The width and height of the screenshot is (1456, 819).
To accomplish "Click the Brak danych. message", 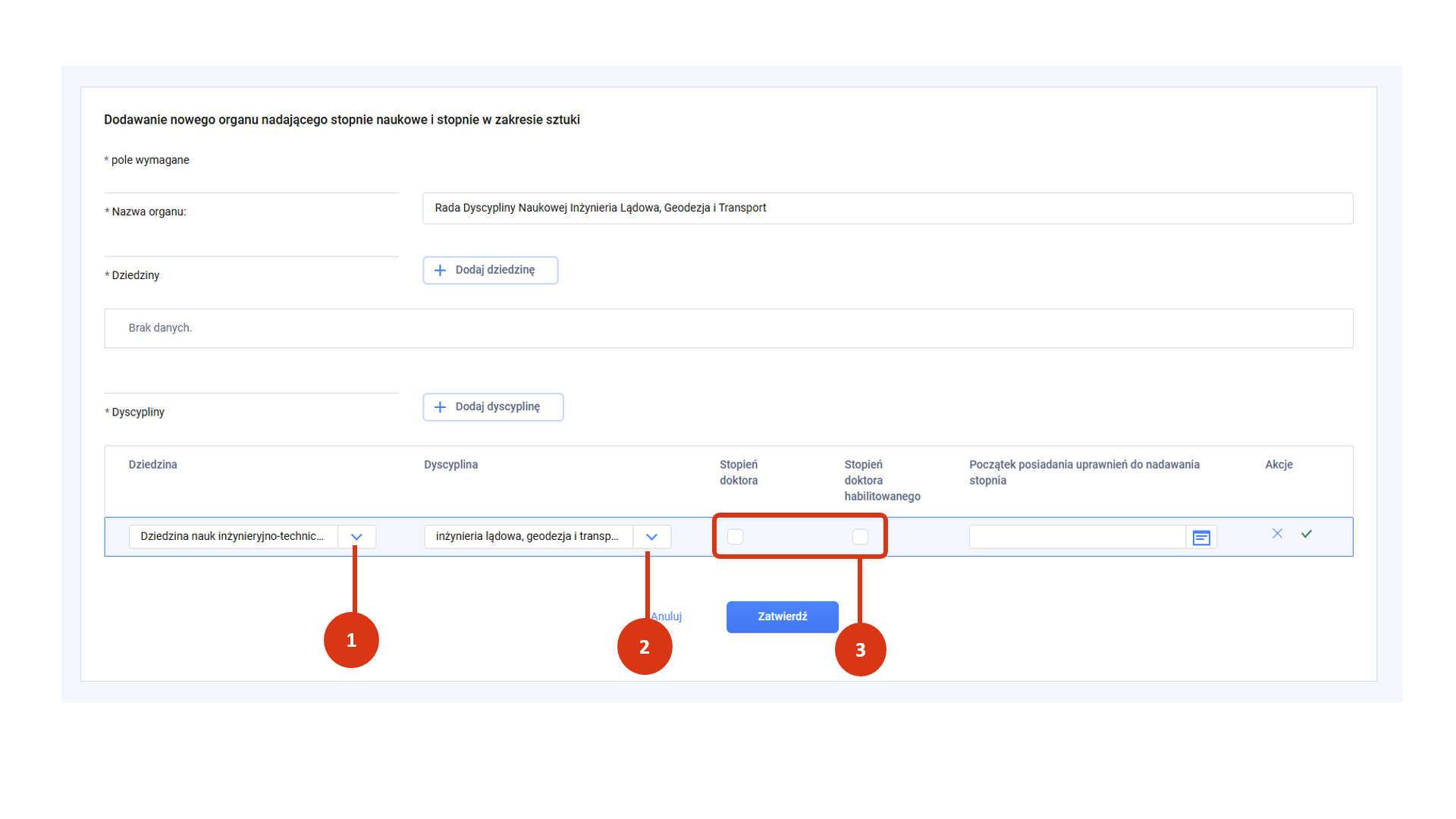I will point(160,328).
